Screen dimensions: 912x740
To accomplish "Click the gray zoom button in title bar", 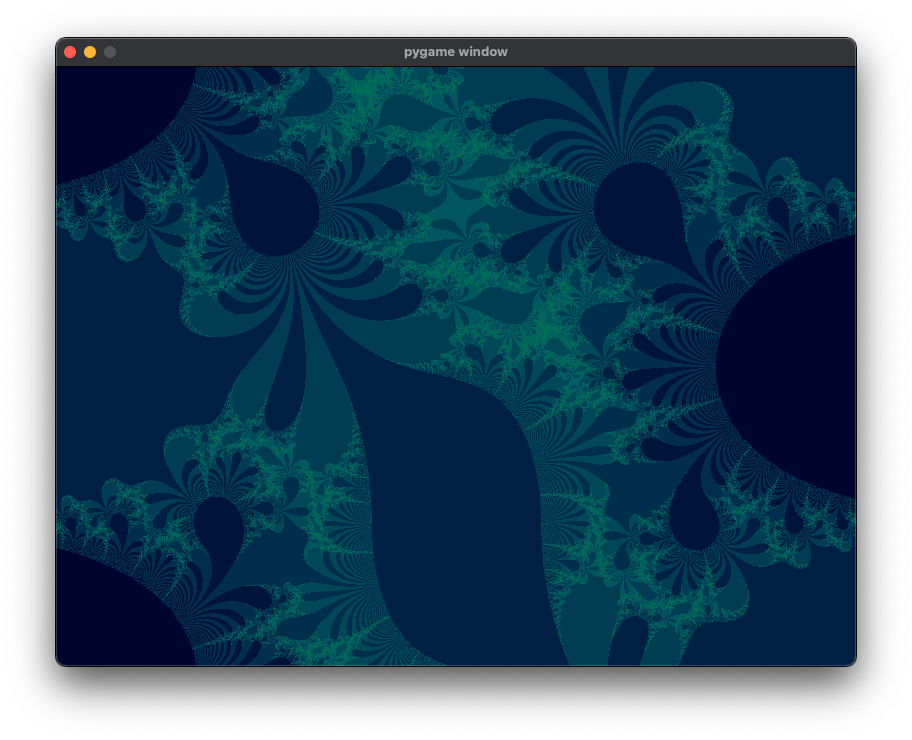I will [108, 51].
